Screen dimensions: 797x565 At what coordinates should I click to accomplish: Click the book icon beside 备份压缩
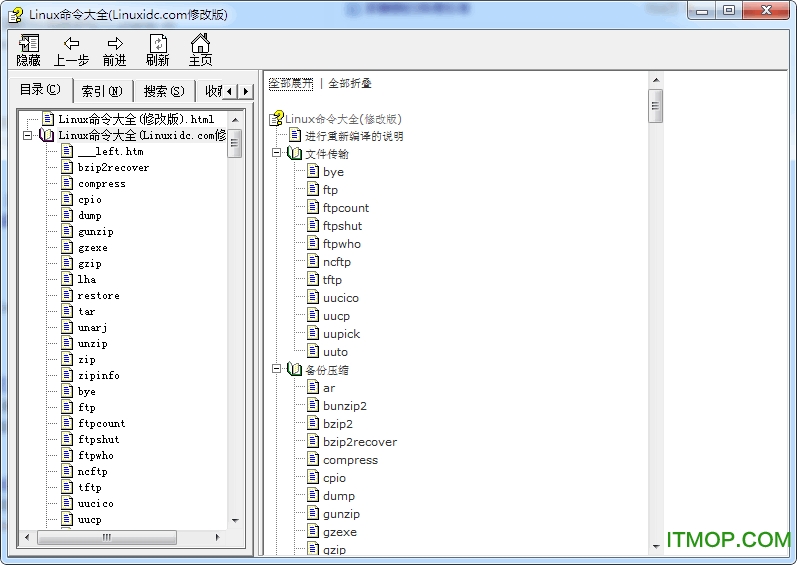[294, 370]
